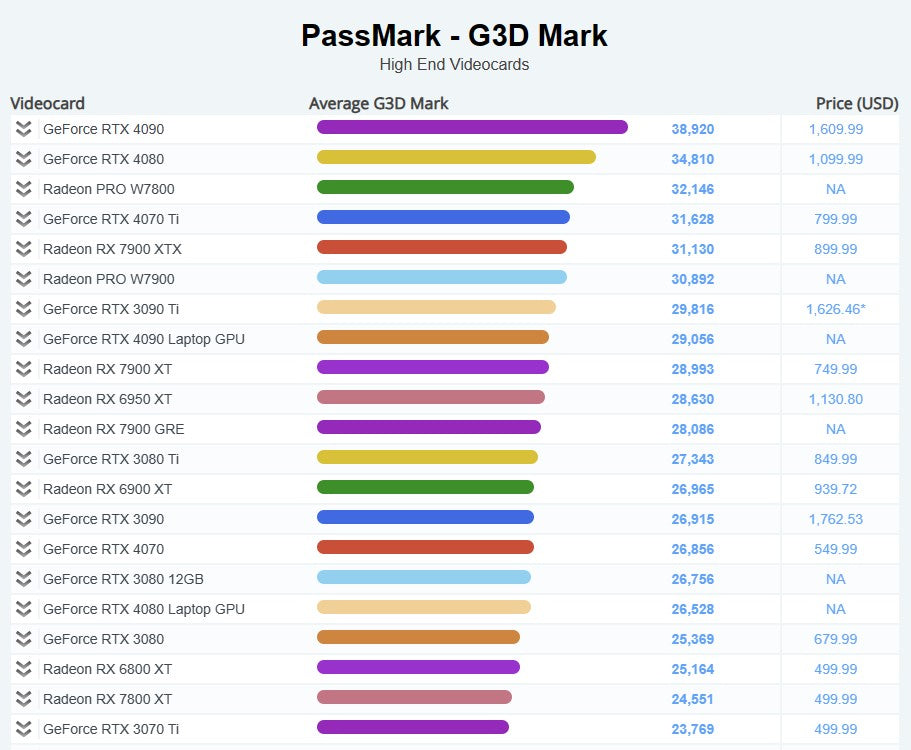Click the double-chevron icon for GeForce RTX 4080 Laptop GPU
The image size is (911, 750).
pyautogui.click(x=23, y=609)
